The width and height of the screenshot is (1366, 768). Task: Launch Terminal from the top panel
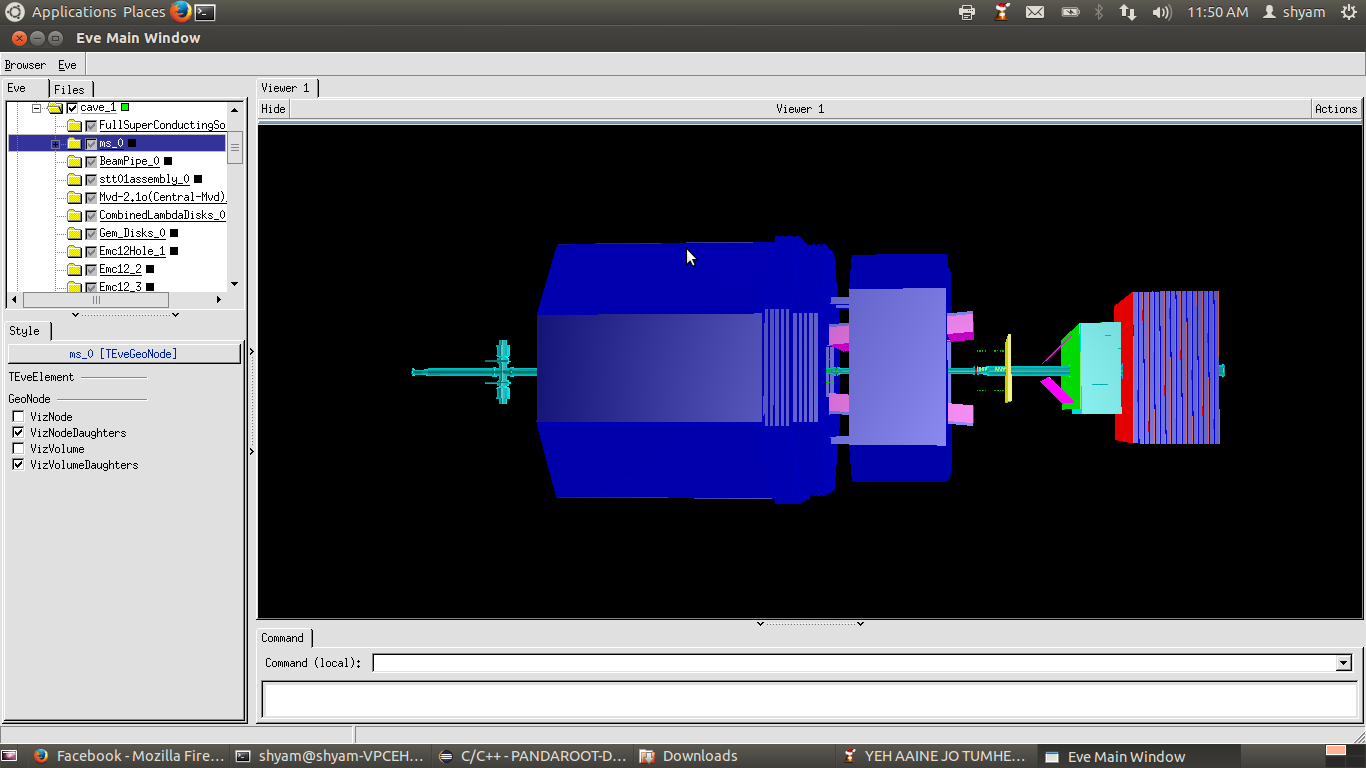coord(205,12)
